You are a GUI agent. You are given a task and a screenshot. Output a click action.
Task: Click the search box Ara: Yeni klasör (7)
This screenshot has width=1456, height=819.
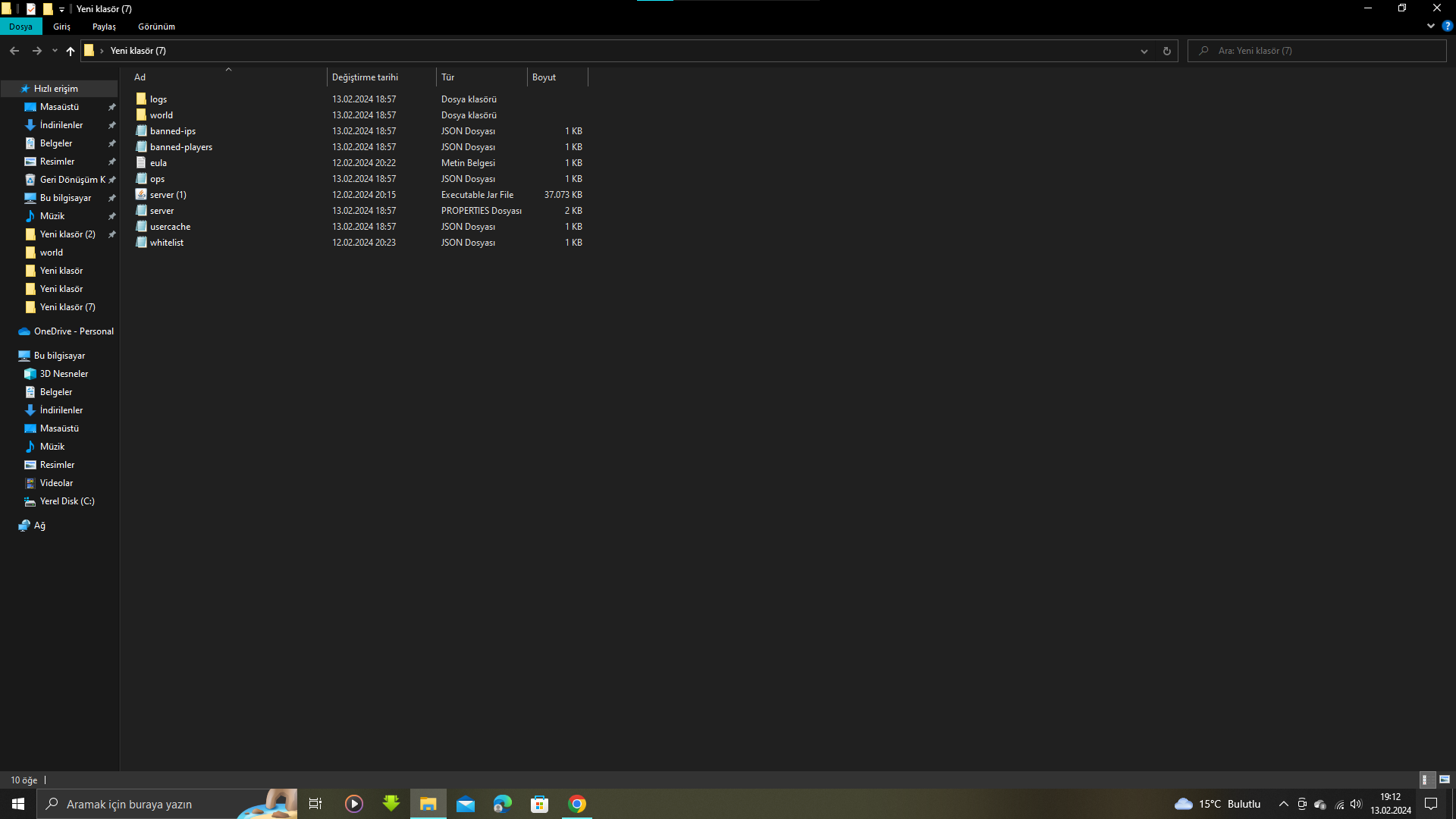tap(1317, 51)
